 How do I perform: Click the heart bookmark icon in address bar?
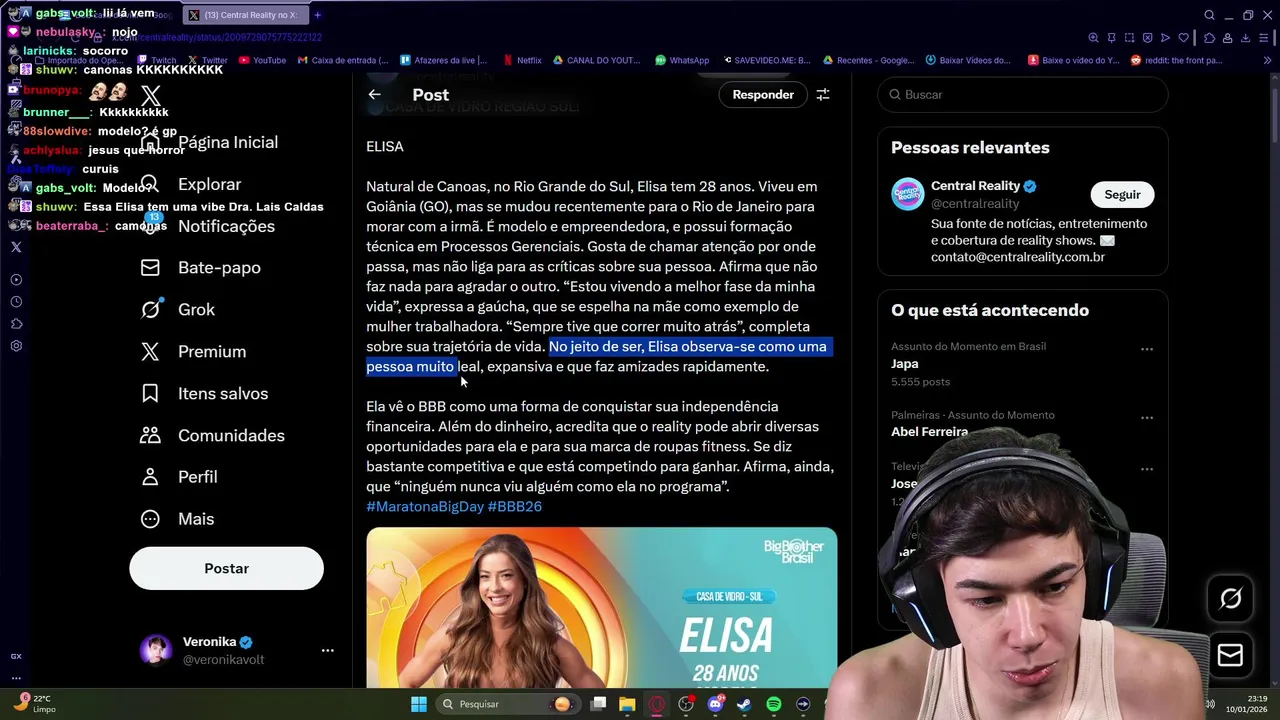coord(1184,38)
